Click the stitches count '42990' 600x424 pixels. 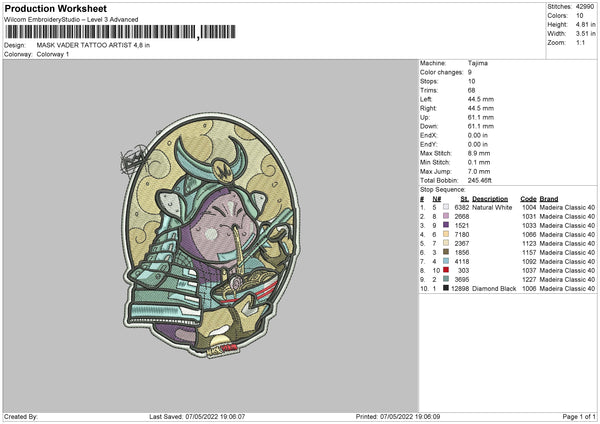[x=585, y=7]
